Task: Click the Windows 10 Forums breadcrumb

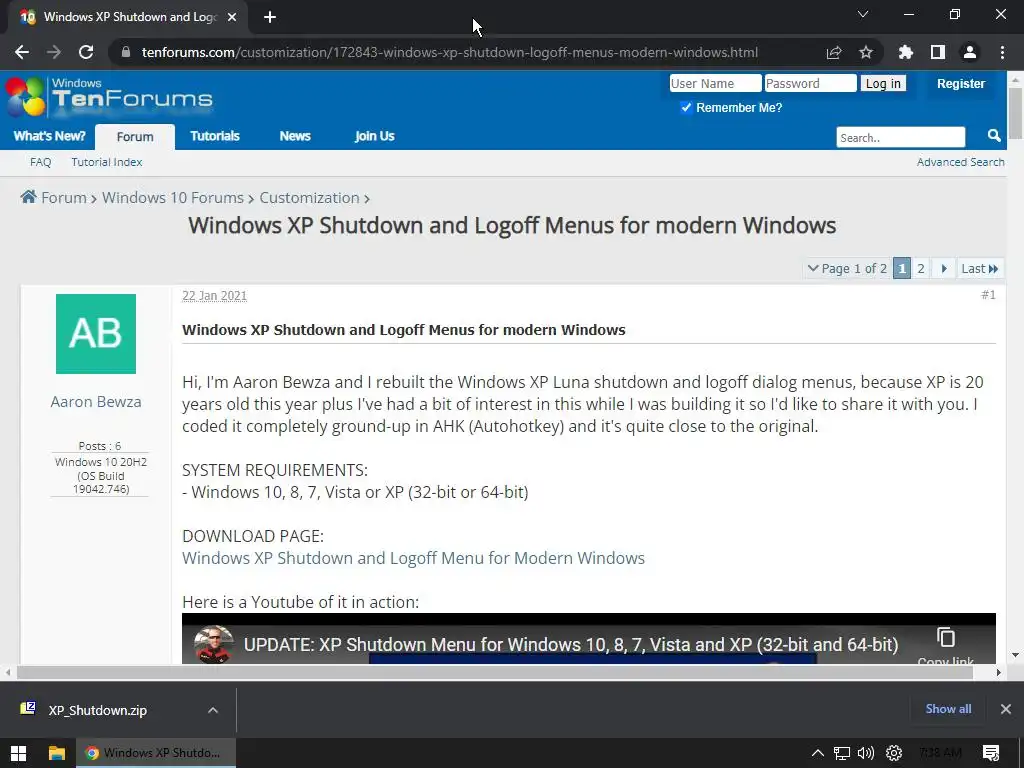Action: click(x=172, y=197)
